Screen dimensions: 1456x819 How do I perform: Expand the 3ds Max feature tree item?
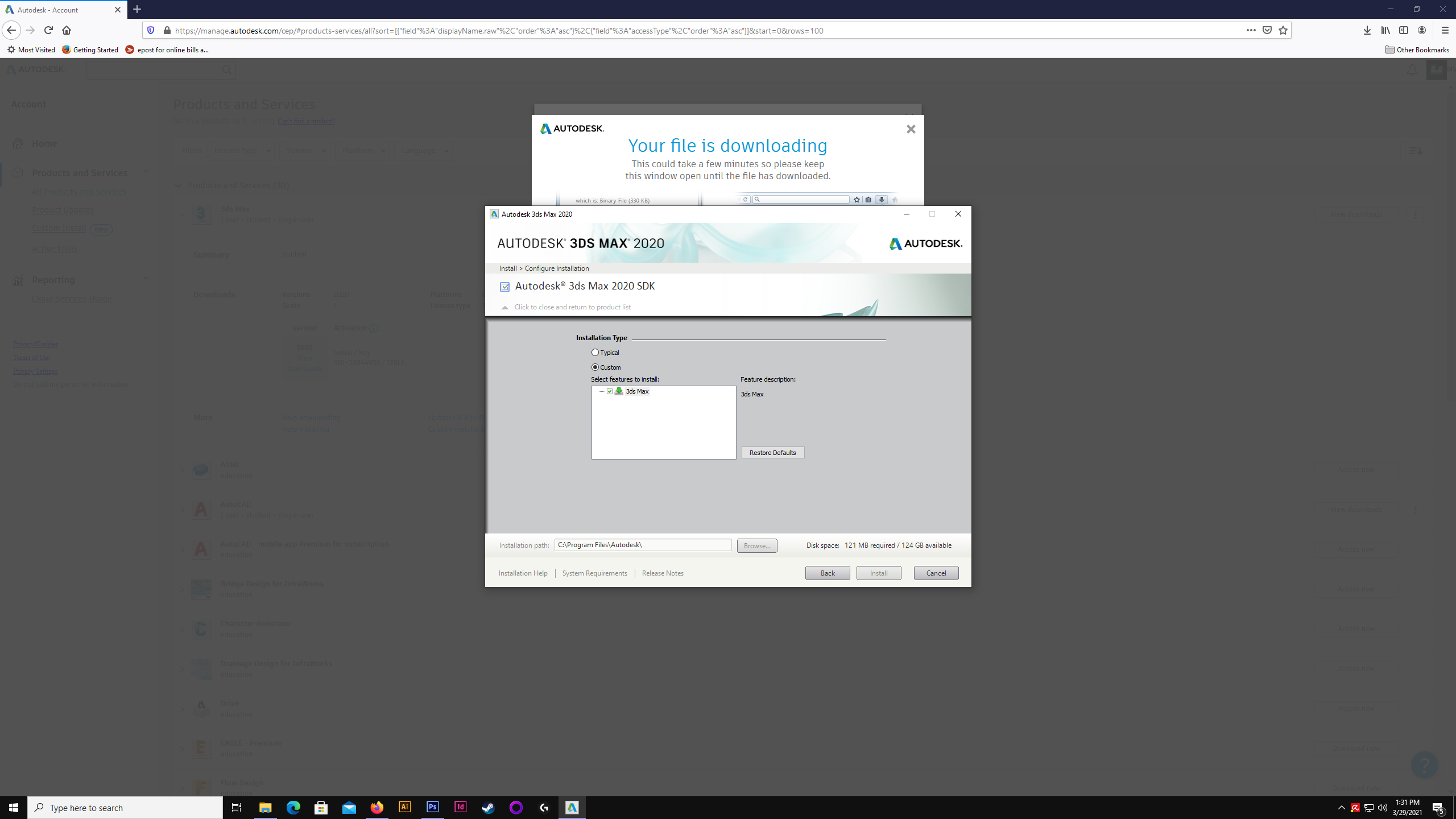602,391
